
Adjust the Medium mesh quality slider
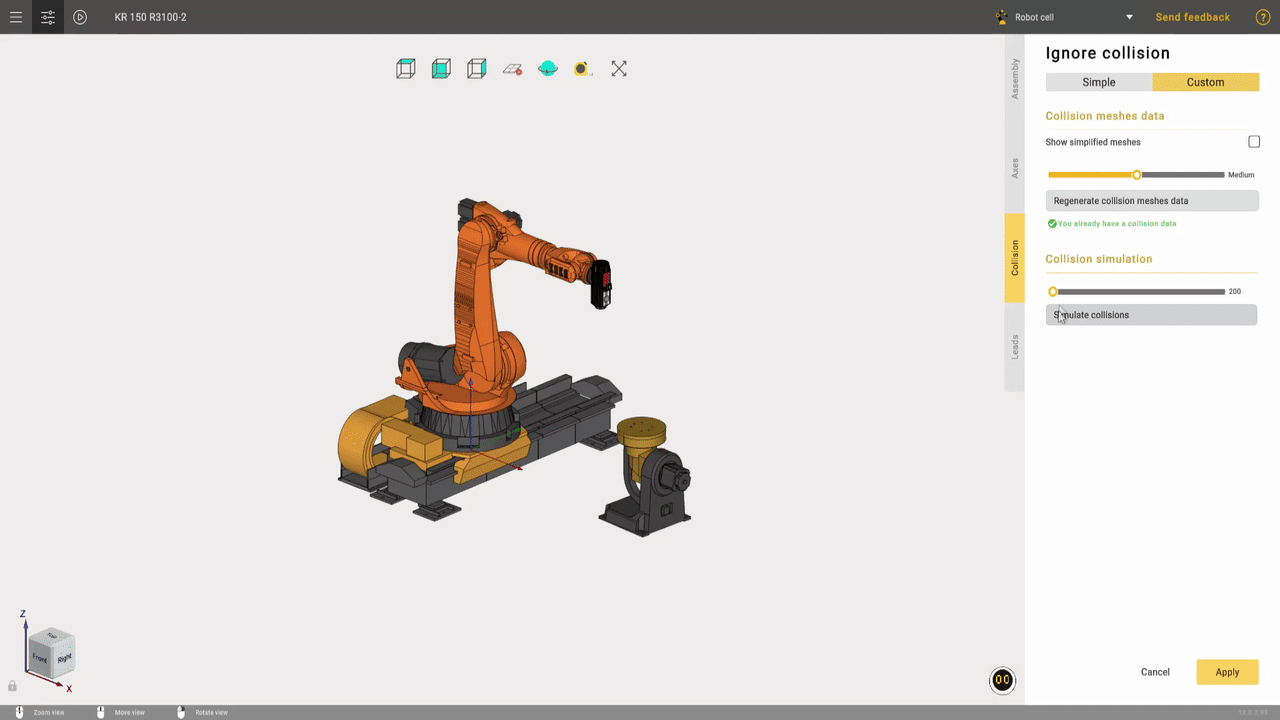(x=1136, y=174)
